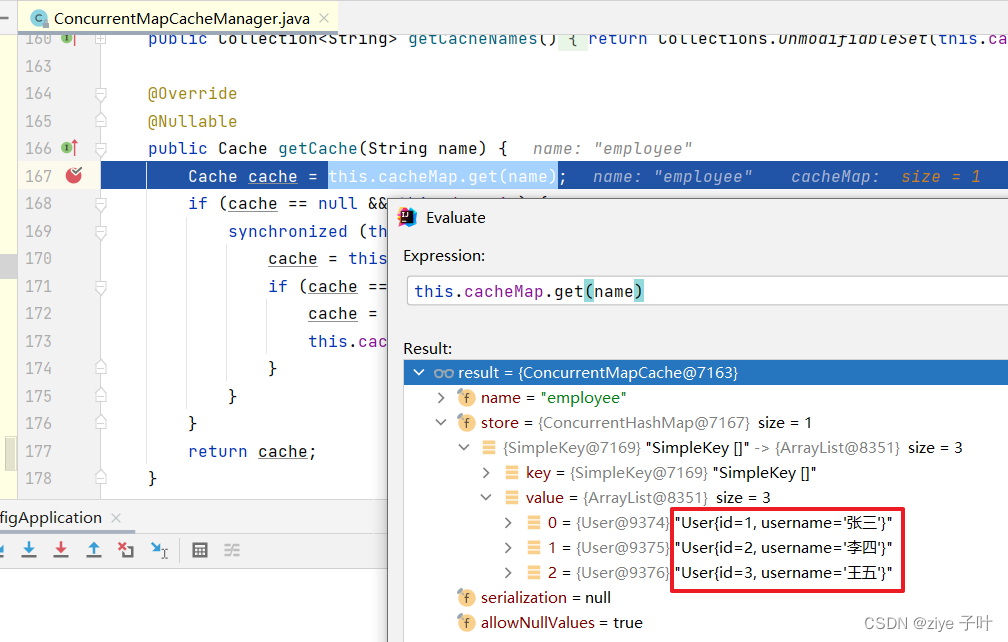Image resolution: width=1008 pixels, height=642 pixels.
Task: Click @Nullable annotation on line 165
Action: [192, 121]
